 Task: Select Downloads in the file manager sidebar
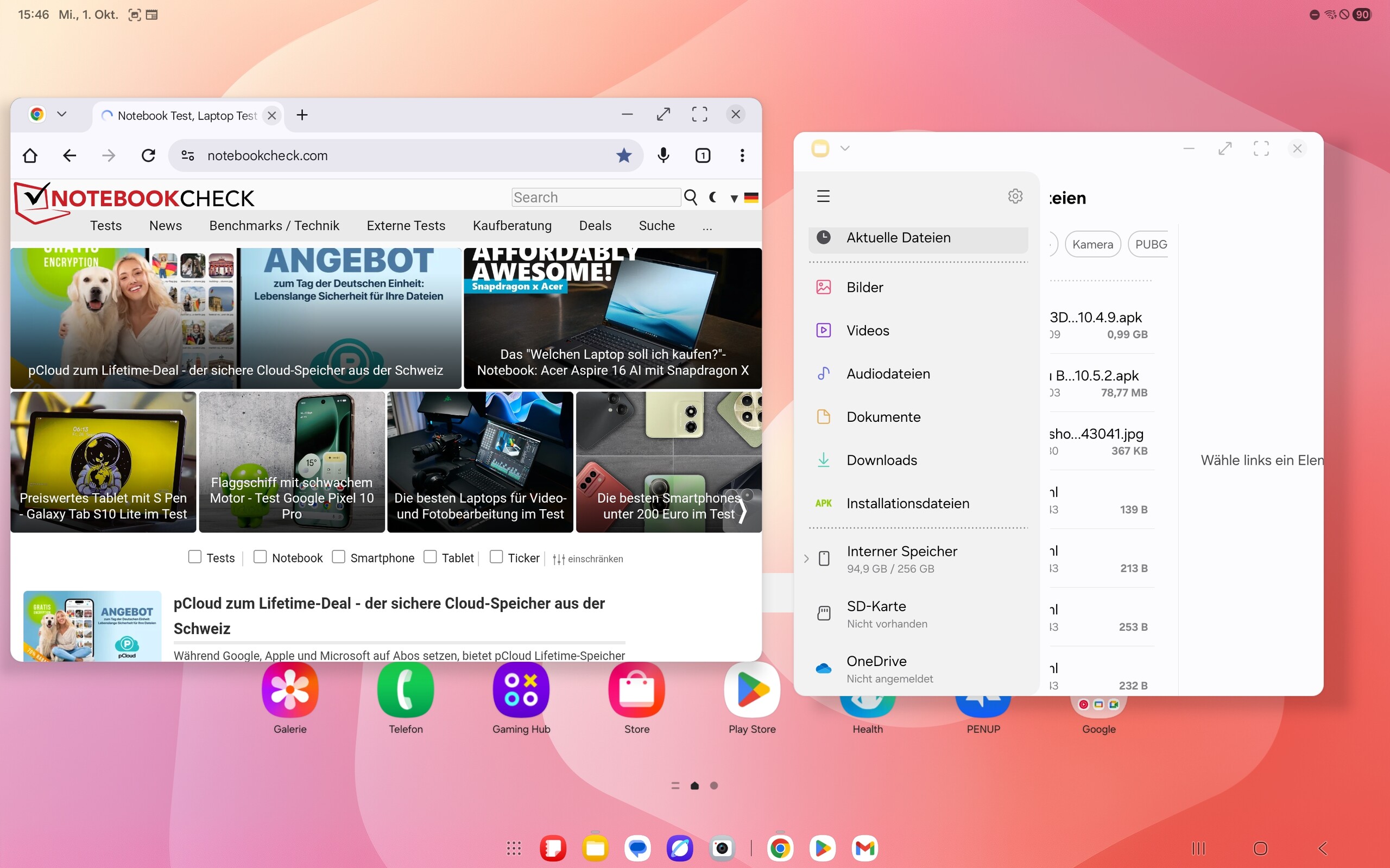click(x=881, y=460)
